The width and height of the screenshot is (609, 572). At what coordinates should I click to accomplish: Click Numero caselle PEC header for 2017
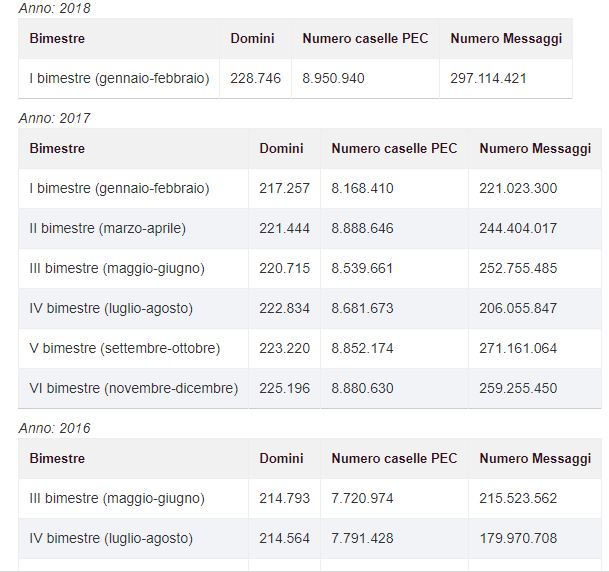click(394, 148)
